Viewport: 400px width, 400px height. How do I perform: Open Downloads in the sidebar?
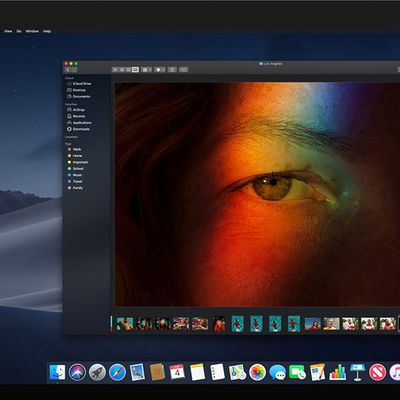click(x=78, y=129)
